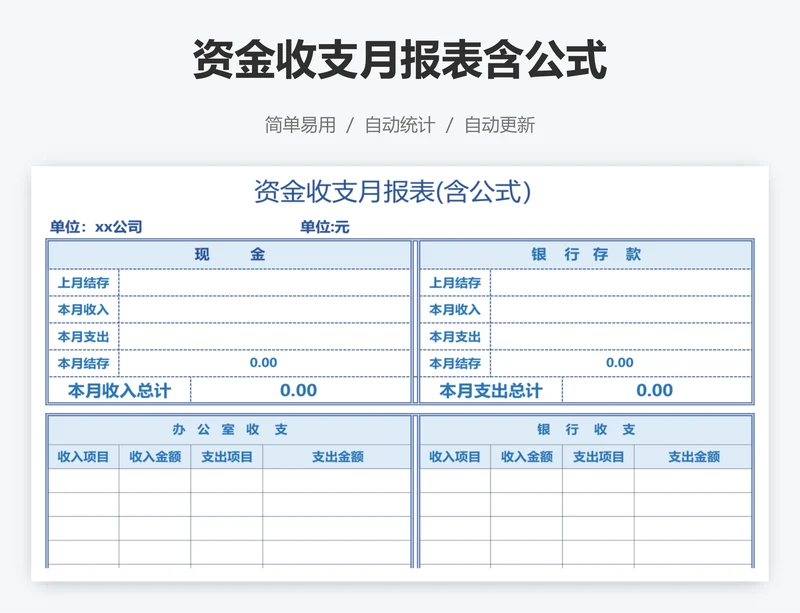The image size is (800, 613).
Task: Click first empty 支出项目 cell in 办公室收支
Action: [227, 481]
